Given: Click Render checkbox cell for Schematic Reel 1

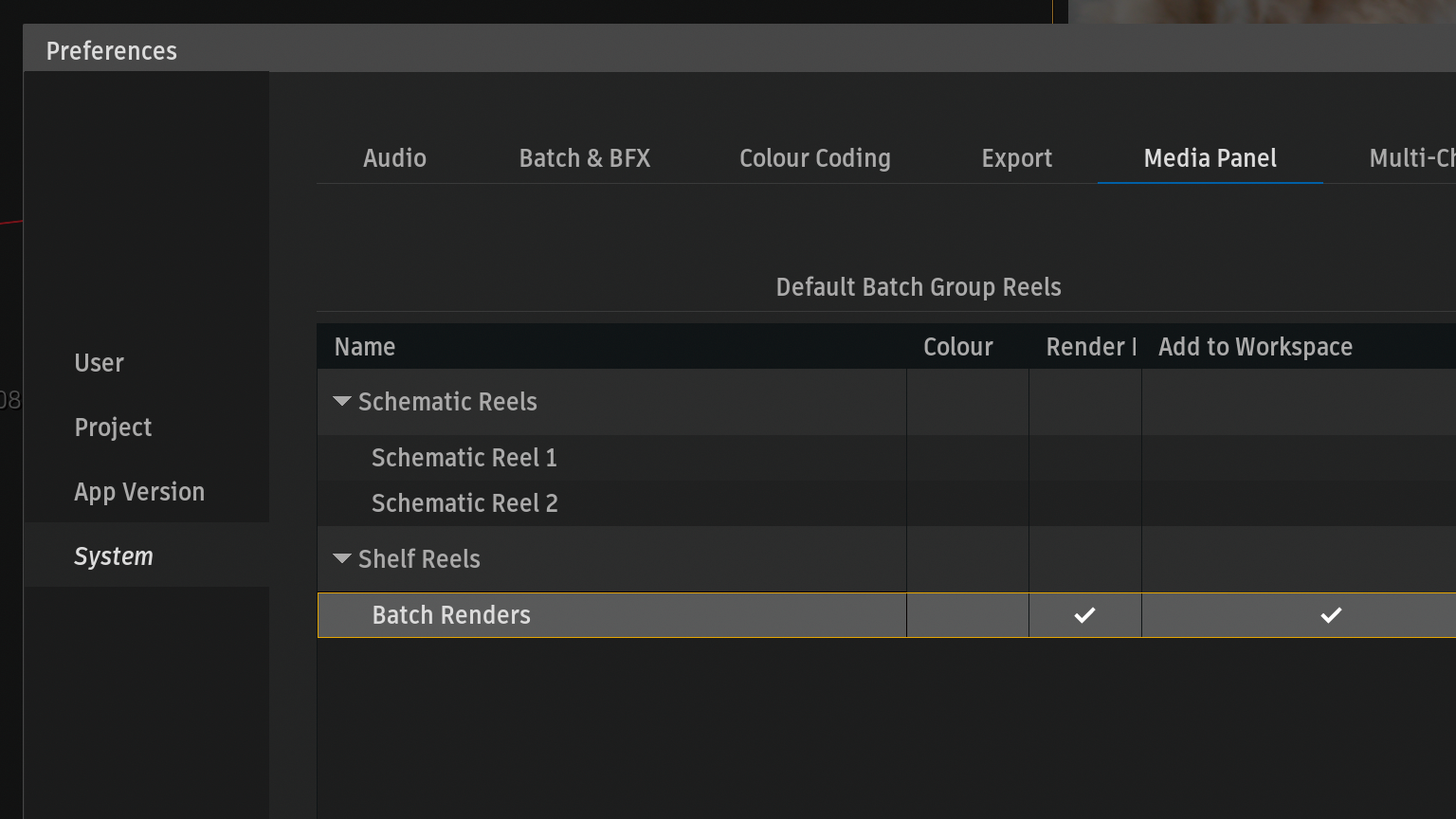Looking at the screenshot, I should click(x=1084, y=458).
